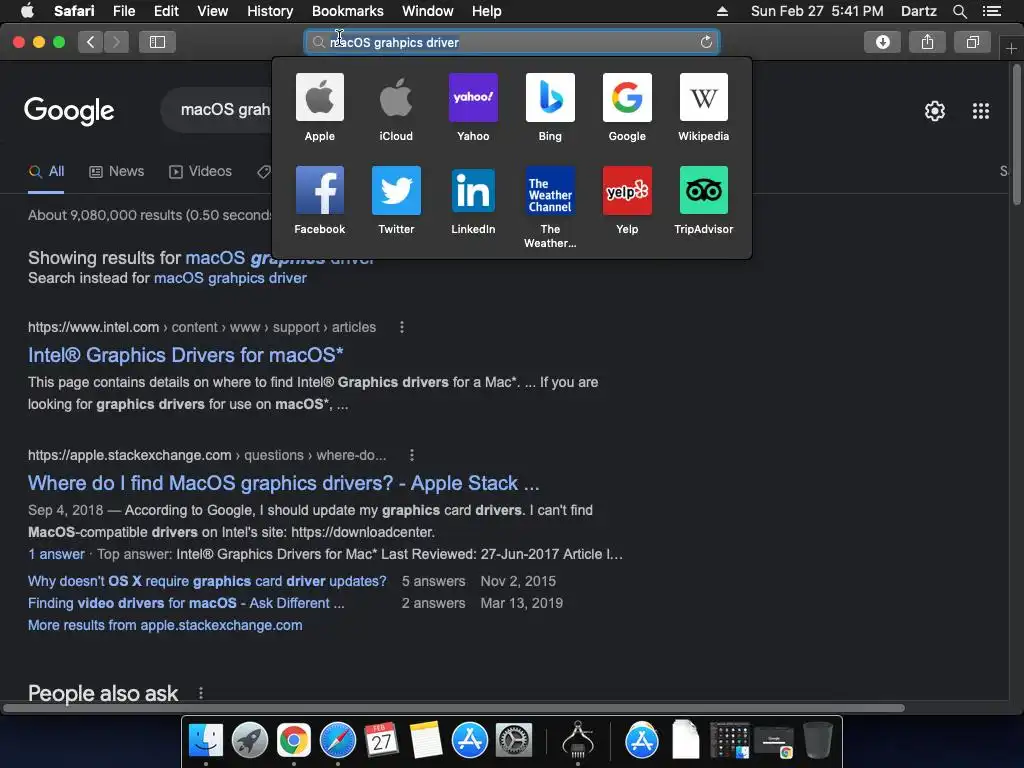Screen dimensions: 1024x768
Task: Open the iCloud favorite tile
Action: [x=396, y=97]
